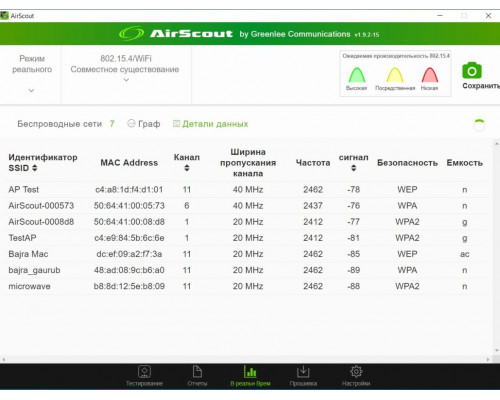Click the camera save icon
This screenshot has height=400, width=500.
(x=472, y=70)
